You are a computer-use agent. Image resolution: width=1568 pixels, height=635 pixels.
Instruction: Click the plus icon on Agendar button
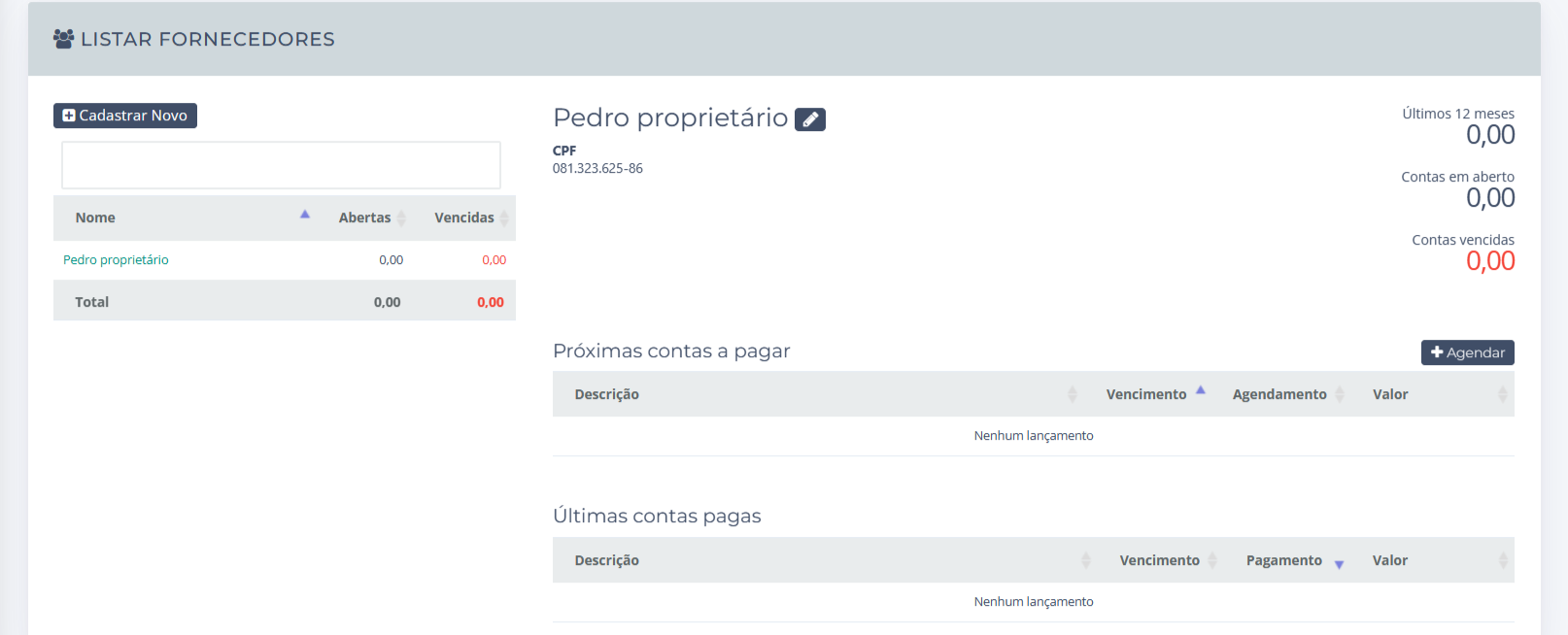pos(1437,352)
